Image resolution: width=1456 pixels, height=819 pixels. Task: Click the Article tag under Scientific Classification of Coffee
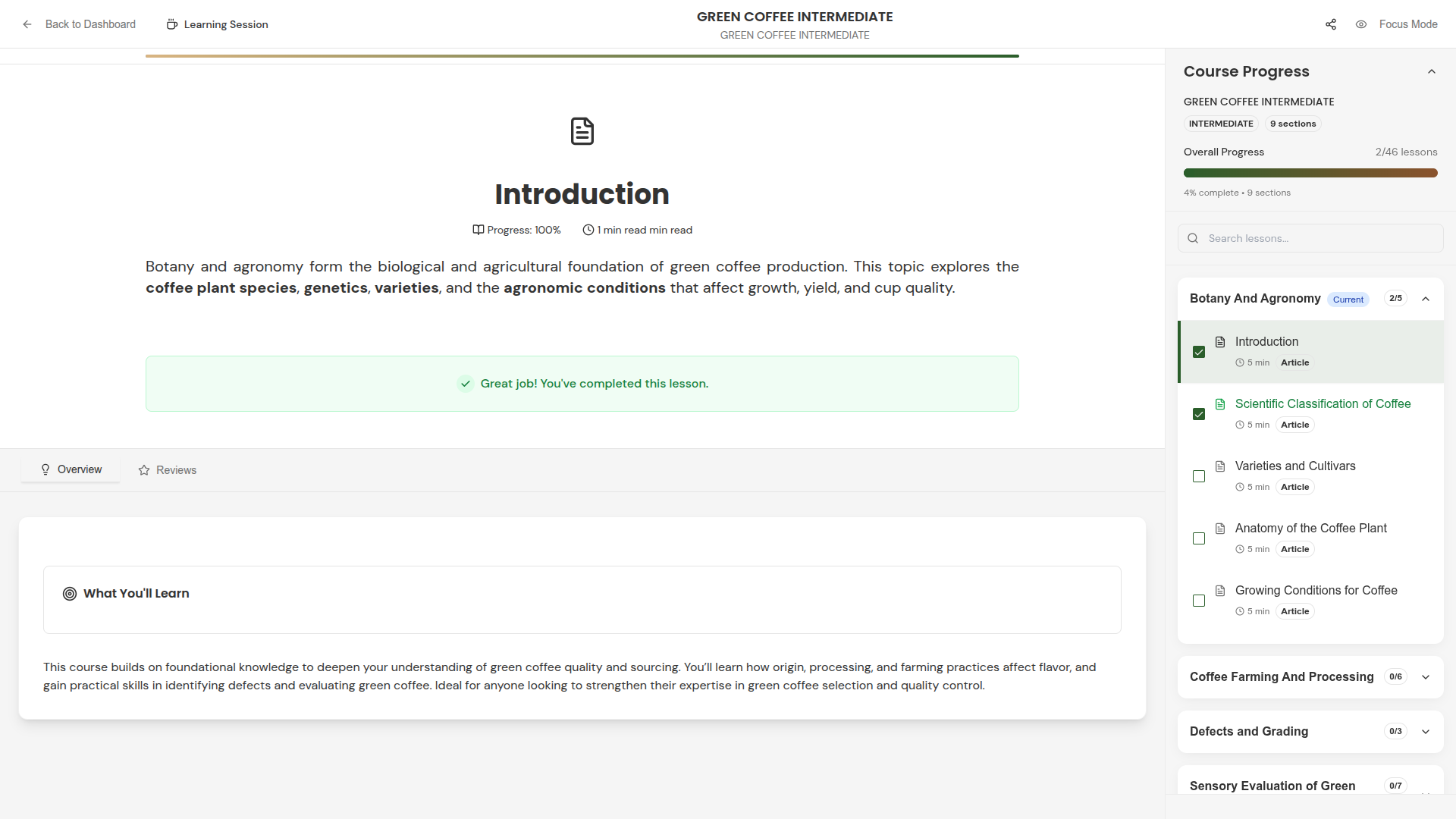tap(1294, 425)
